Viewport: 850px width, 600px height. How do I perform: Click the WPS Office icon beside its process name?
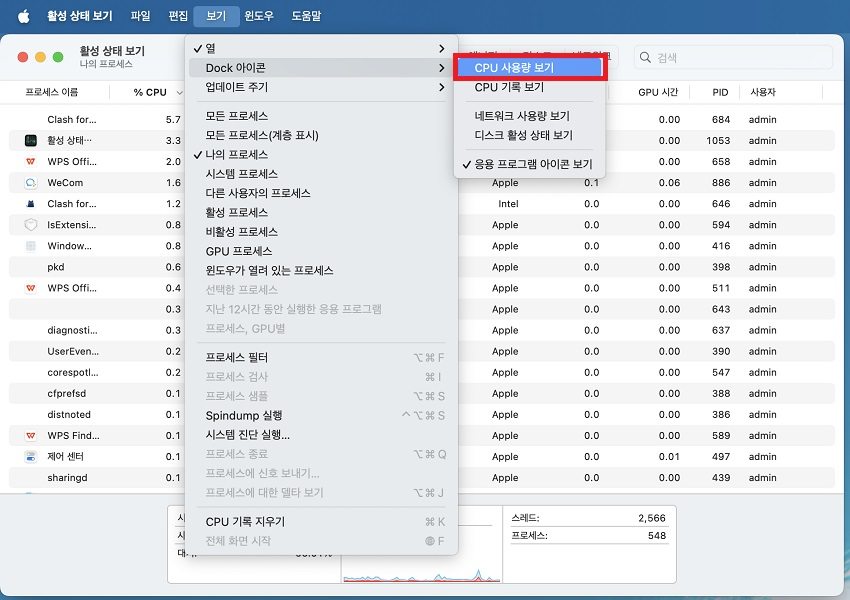[x=30, y=161]
